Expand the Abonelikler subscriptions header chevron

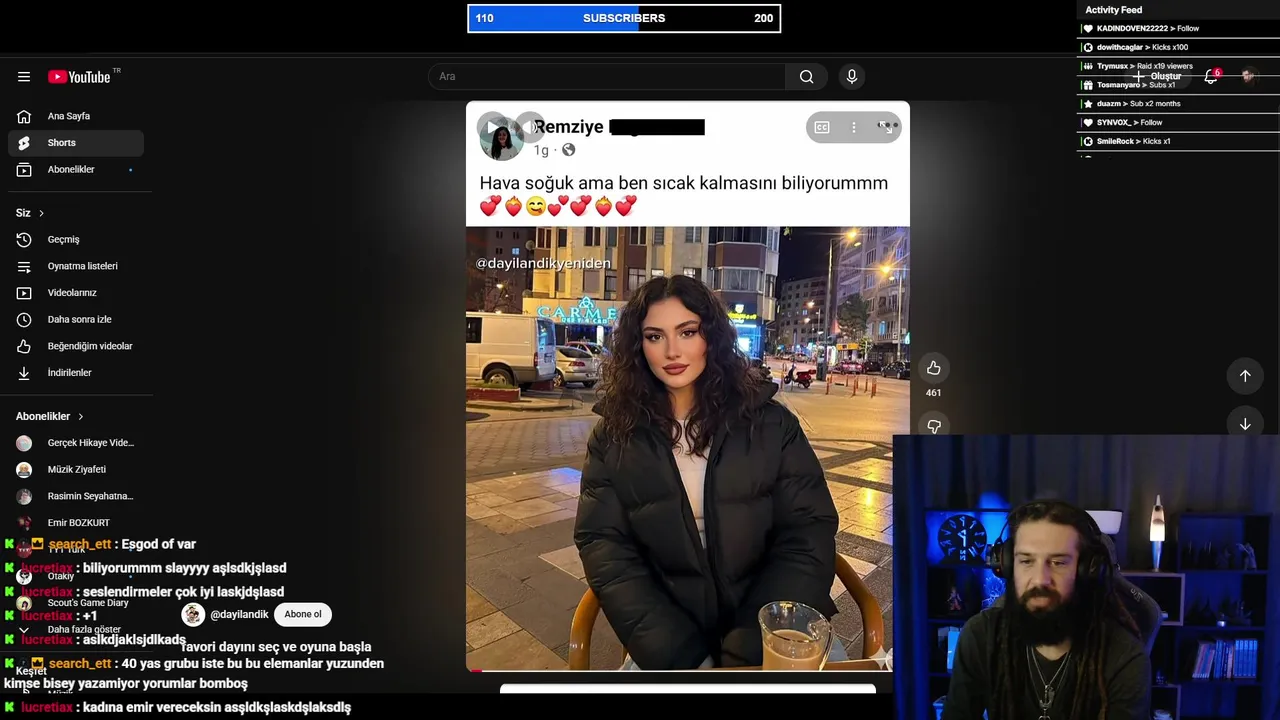pyautogui.click(x=81, y=416)
